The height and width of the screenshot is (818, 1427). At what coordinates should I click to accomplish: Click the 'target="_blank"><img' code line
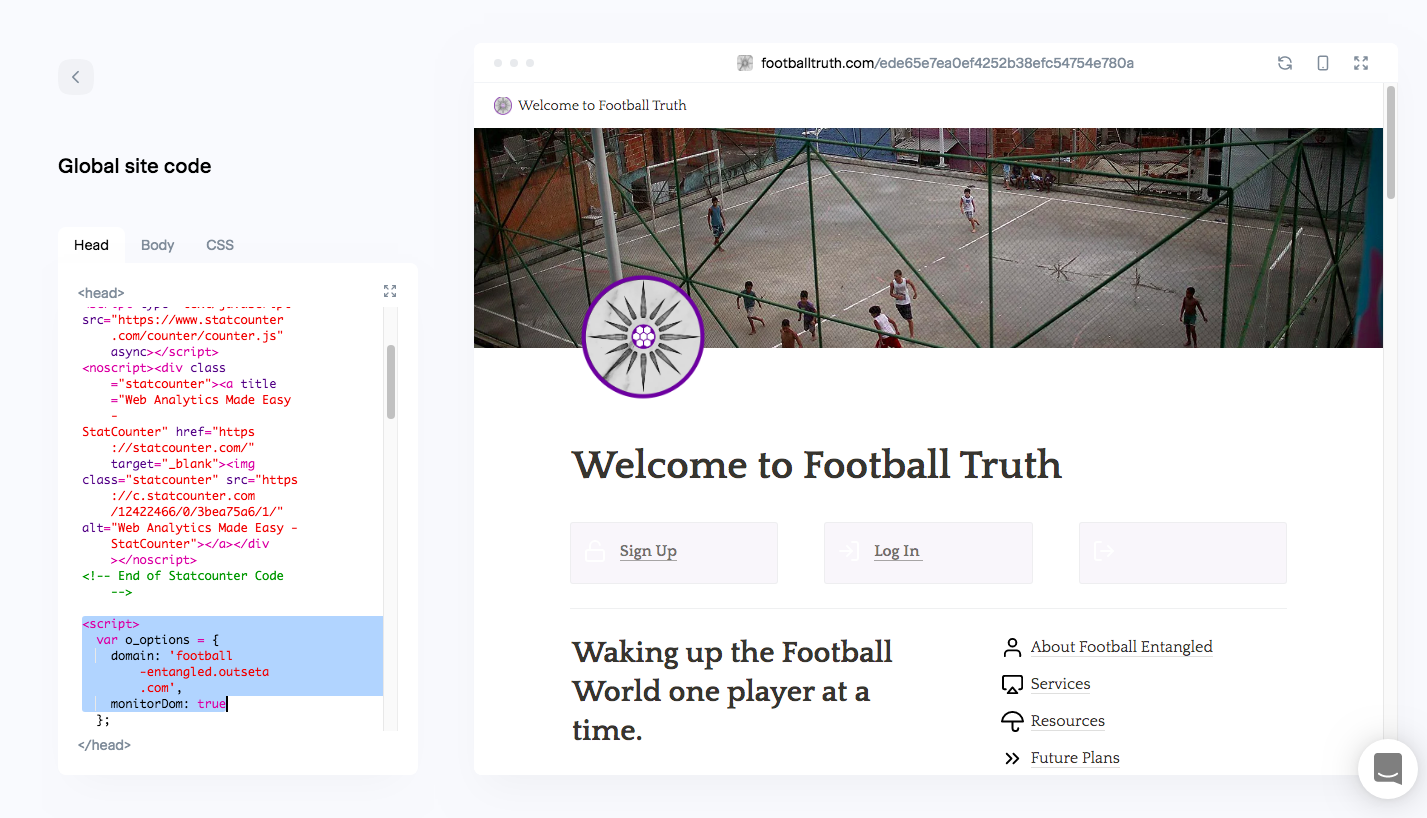pos(183,464)
